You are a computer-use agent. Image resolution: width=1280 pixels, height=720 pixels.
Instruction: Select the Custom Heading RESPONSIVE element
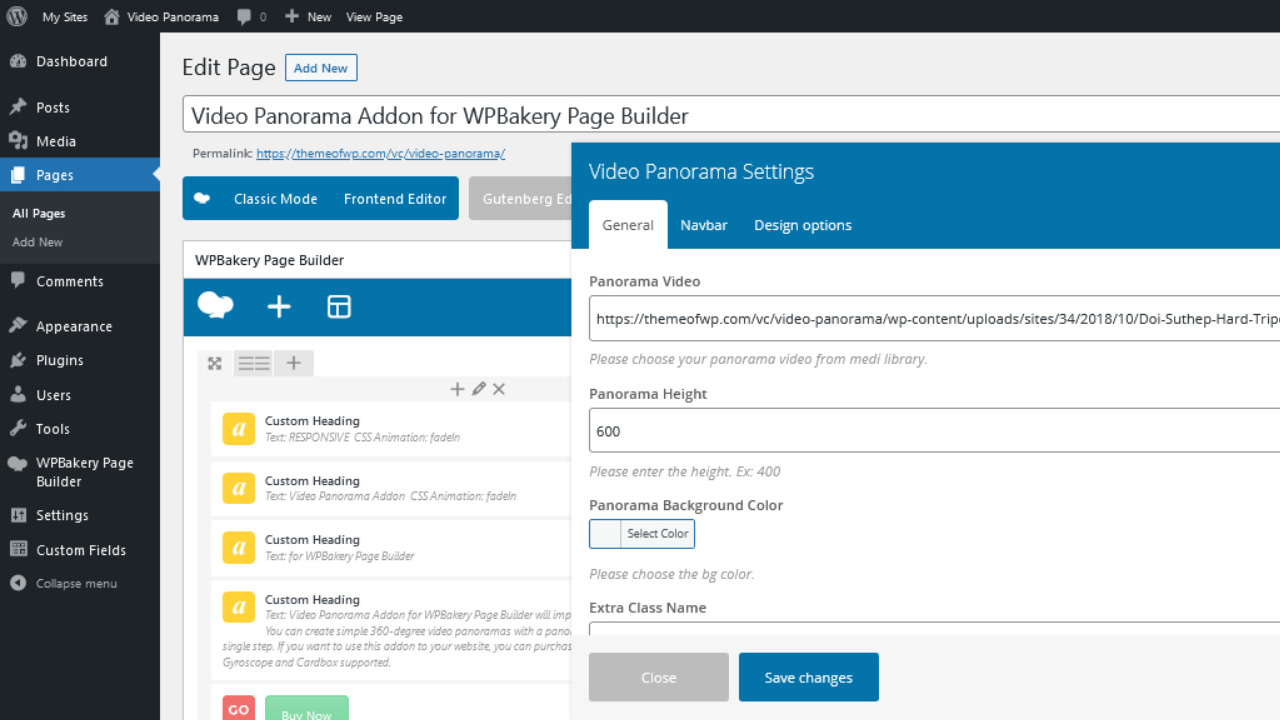click(391, 429)
